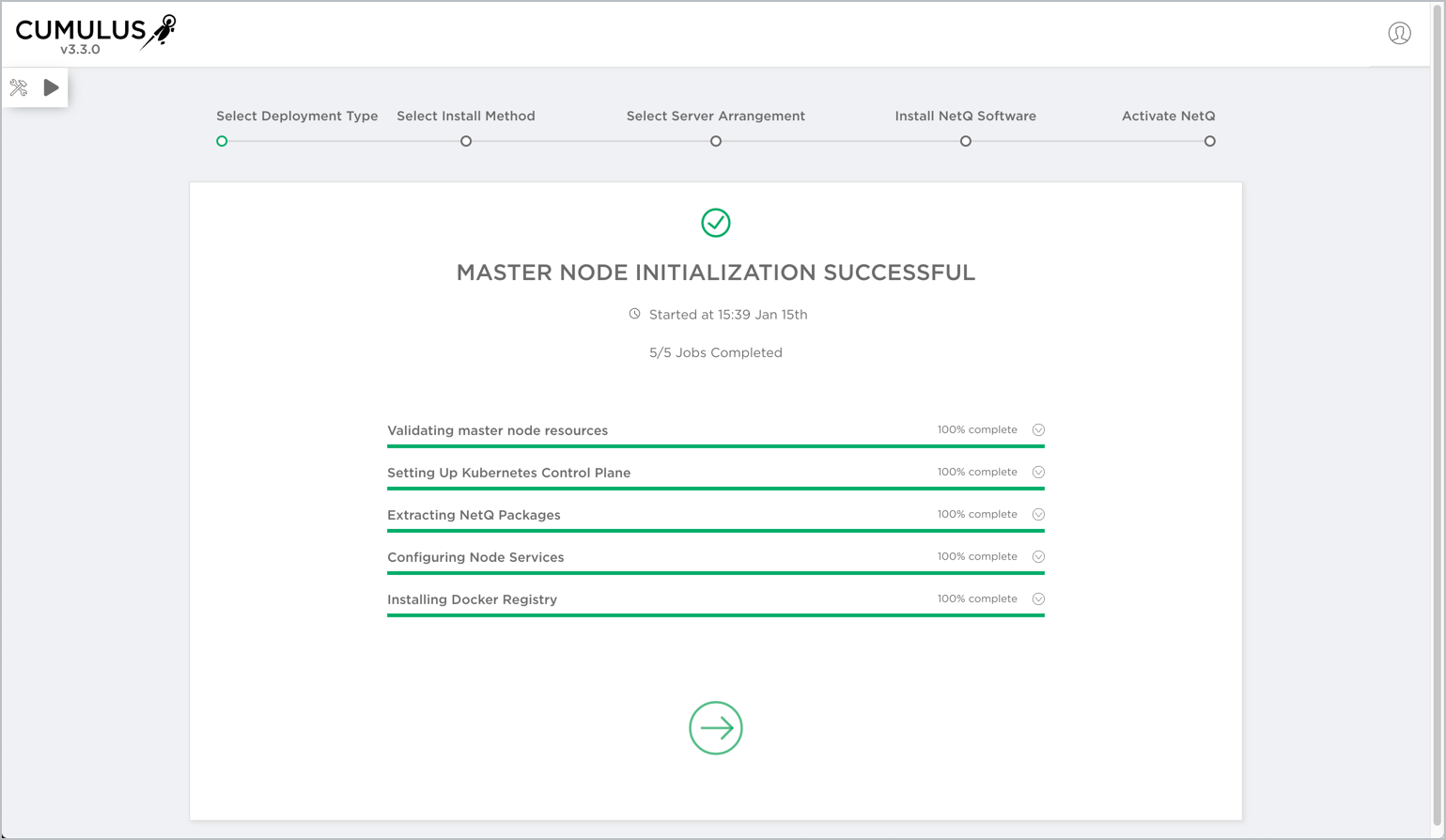
Task: Click the v3.3.0 version label under the logo
Action: click(80, 48)
